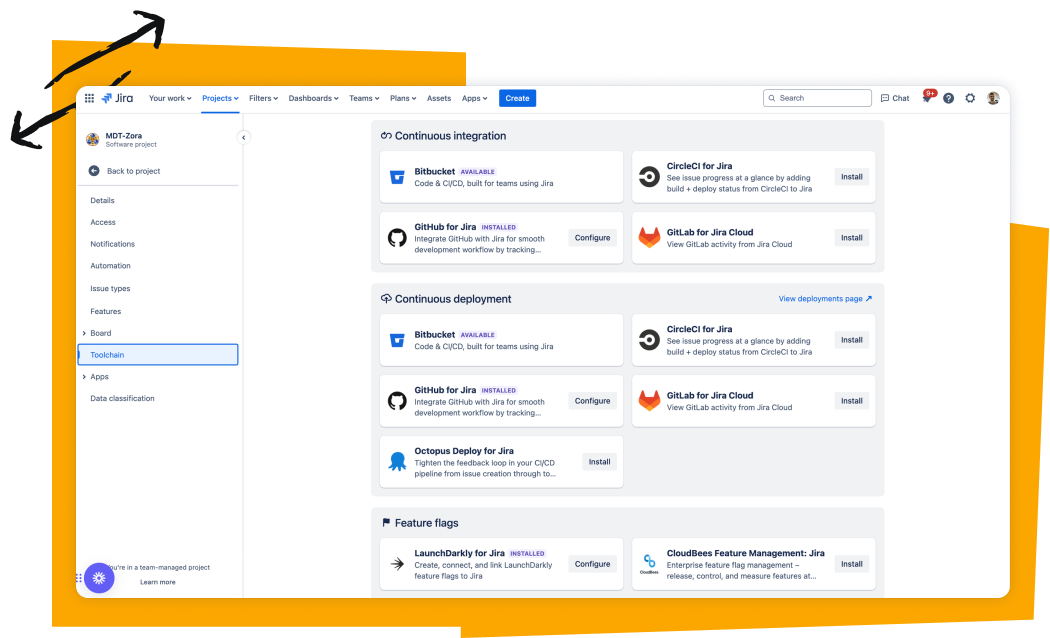Open the Teams dropdown
The image size is (1050, 638).
364,98
